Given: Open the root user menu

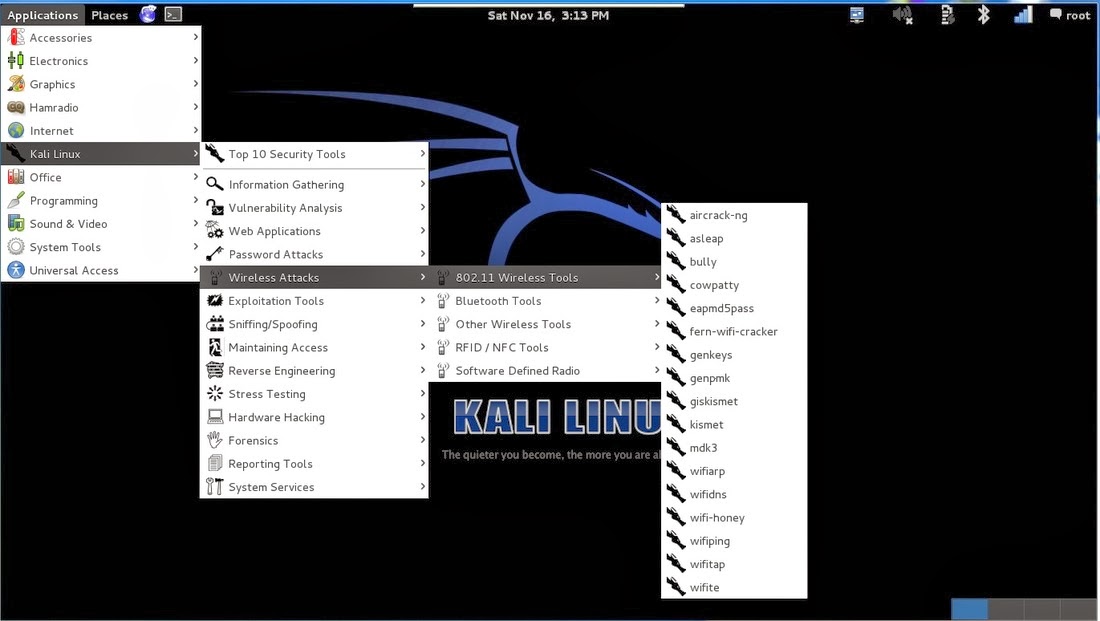Looking at the screenshot, I should click(x=1070, y=15).
